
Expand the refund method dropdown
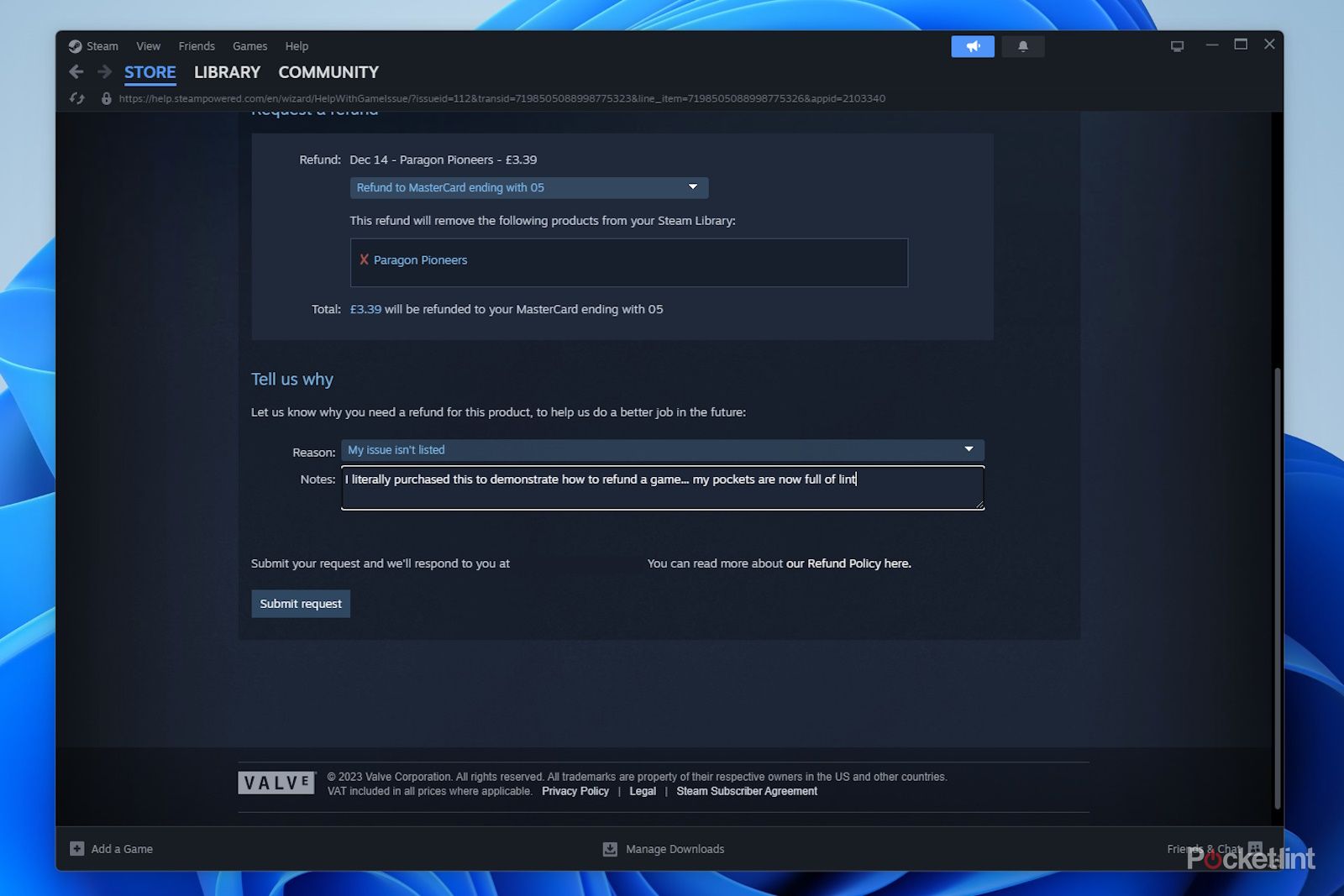pos(528,187)
